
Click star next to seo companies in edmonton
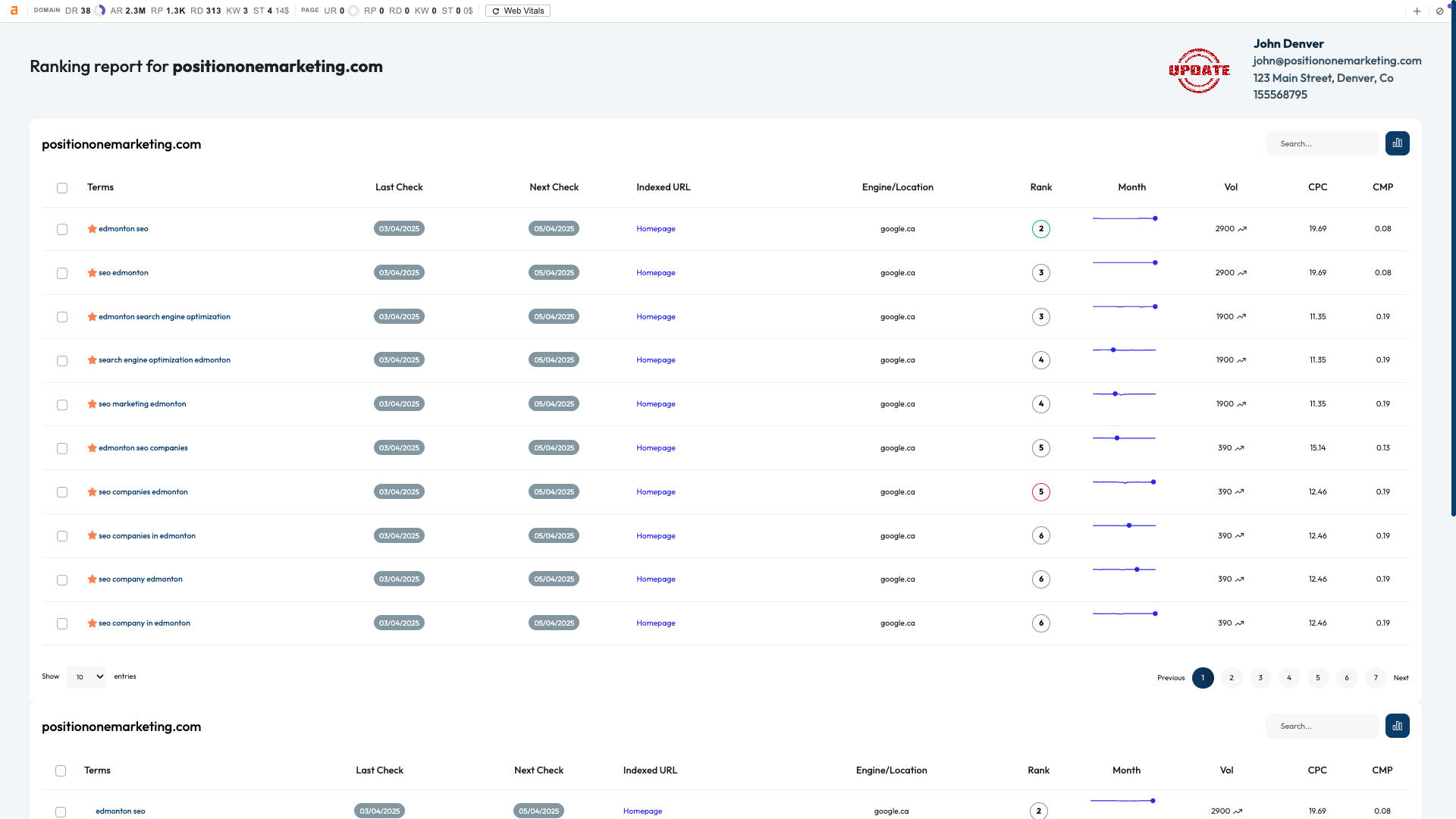point(92,535)
